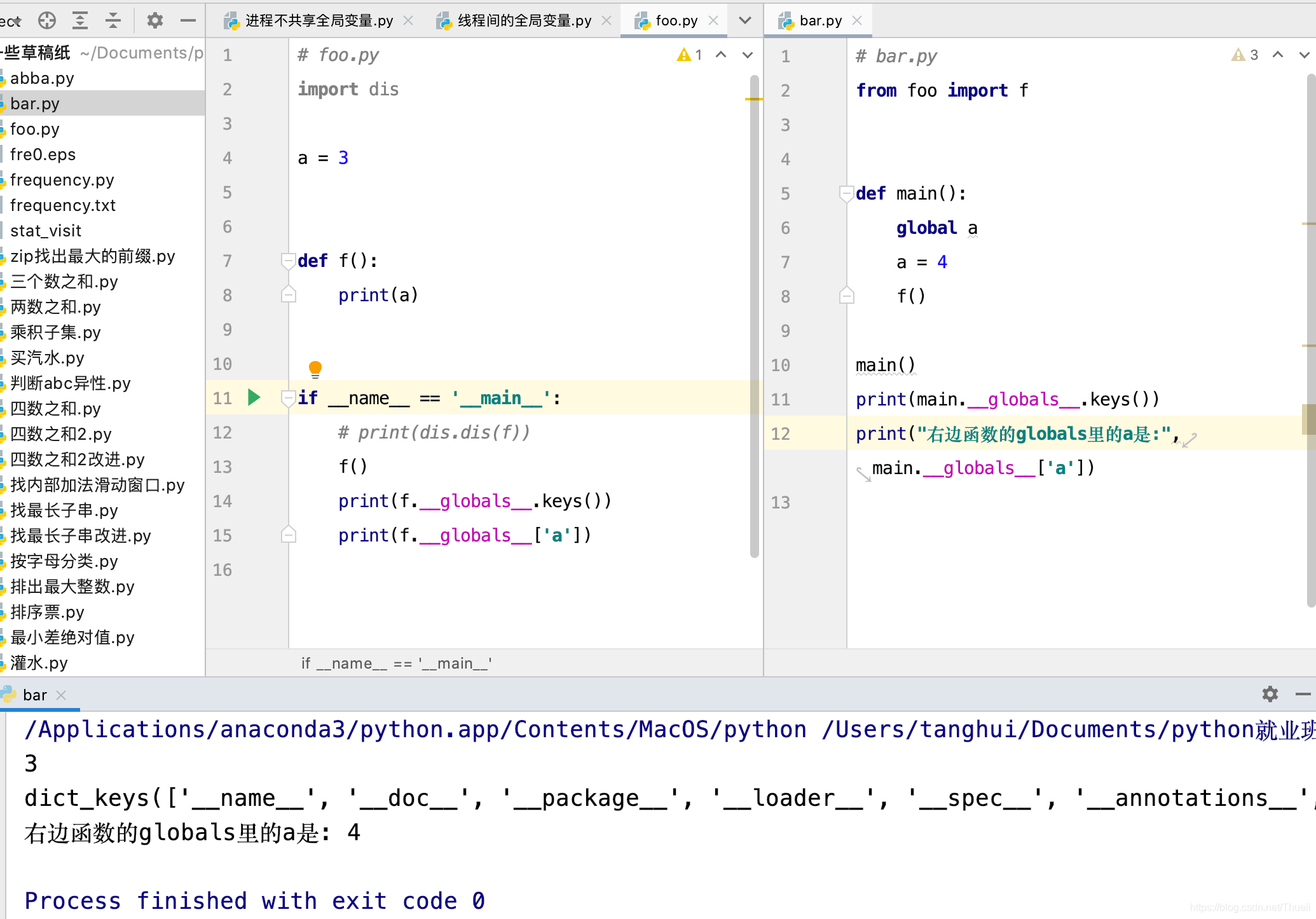Click the locate/select opened file target icon
The height and width of the screenshot is (919, 1316).
(47, 20)
